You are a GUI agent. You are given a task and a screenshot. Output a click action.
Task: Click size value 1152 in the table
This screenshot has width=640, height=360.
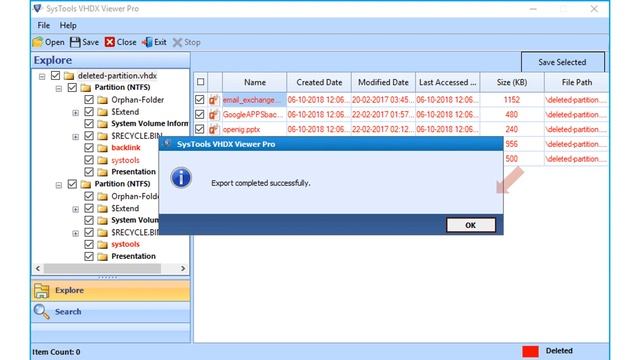click(x=512, y=100)
